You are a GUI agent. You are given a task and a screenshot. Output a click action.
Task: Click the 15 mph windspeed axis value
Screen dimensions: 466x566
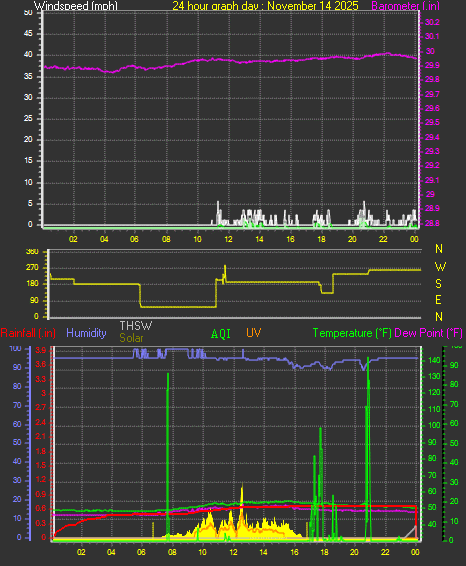(x=28, y=161)
